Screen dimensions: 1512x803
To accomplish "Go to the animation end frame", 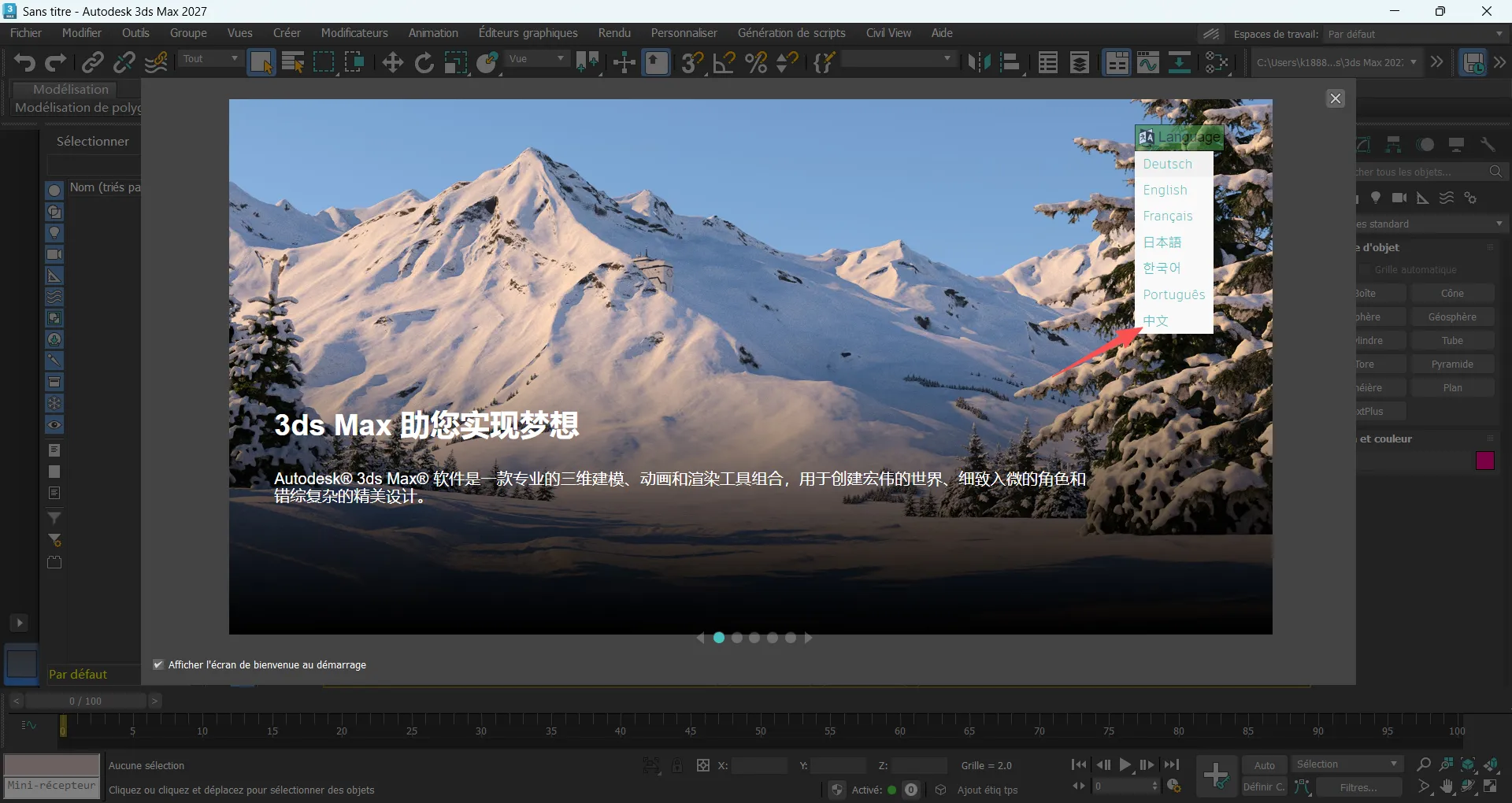I will (x=1172, y=764).
